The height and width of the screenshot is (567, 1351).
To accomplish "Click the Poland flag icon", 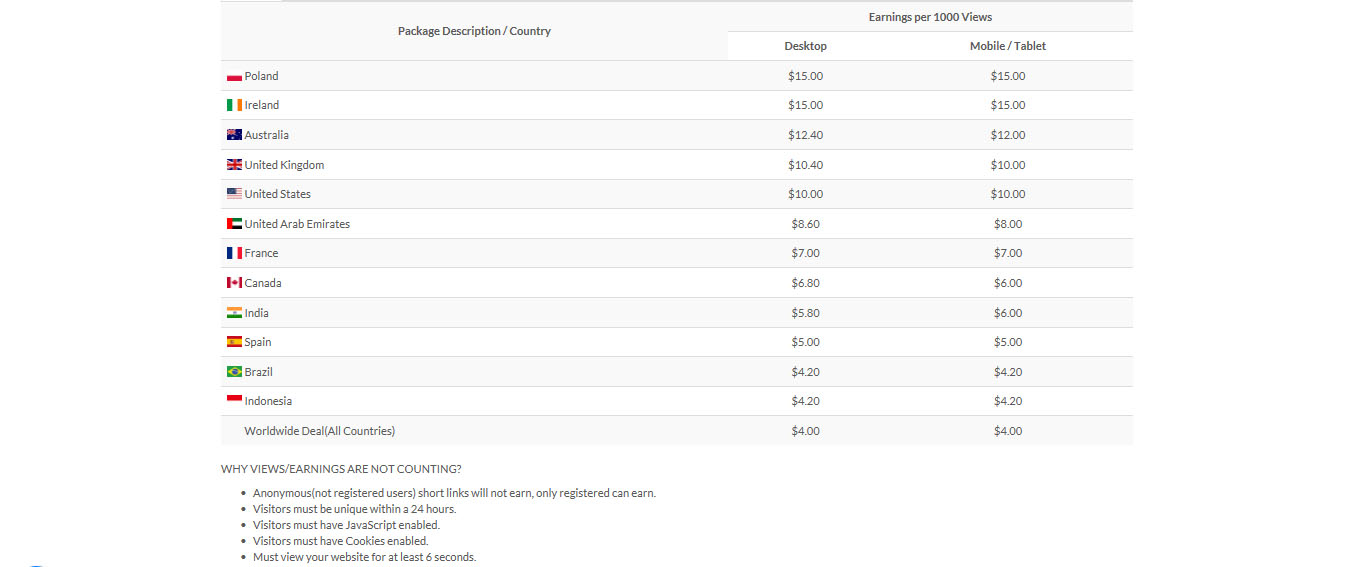I will (234, 77).
